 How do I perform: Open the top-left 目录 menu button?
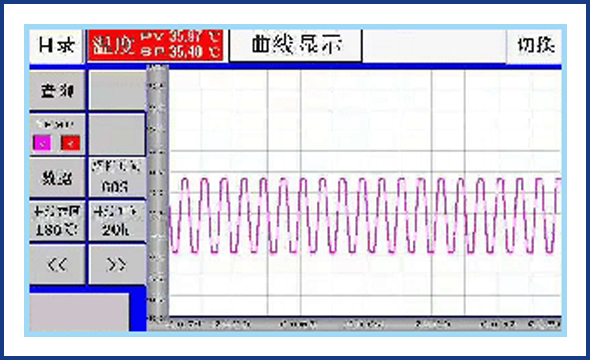[56, 46]
